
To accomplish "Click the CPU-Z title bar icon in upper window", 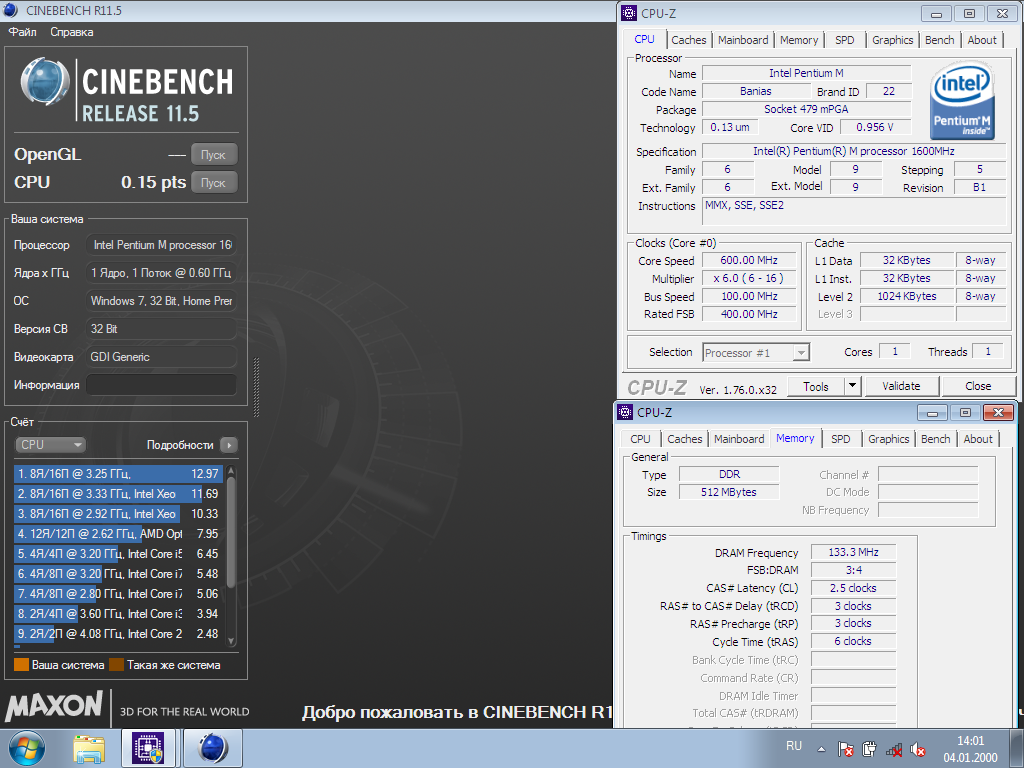I will 628,12.
